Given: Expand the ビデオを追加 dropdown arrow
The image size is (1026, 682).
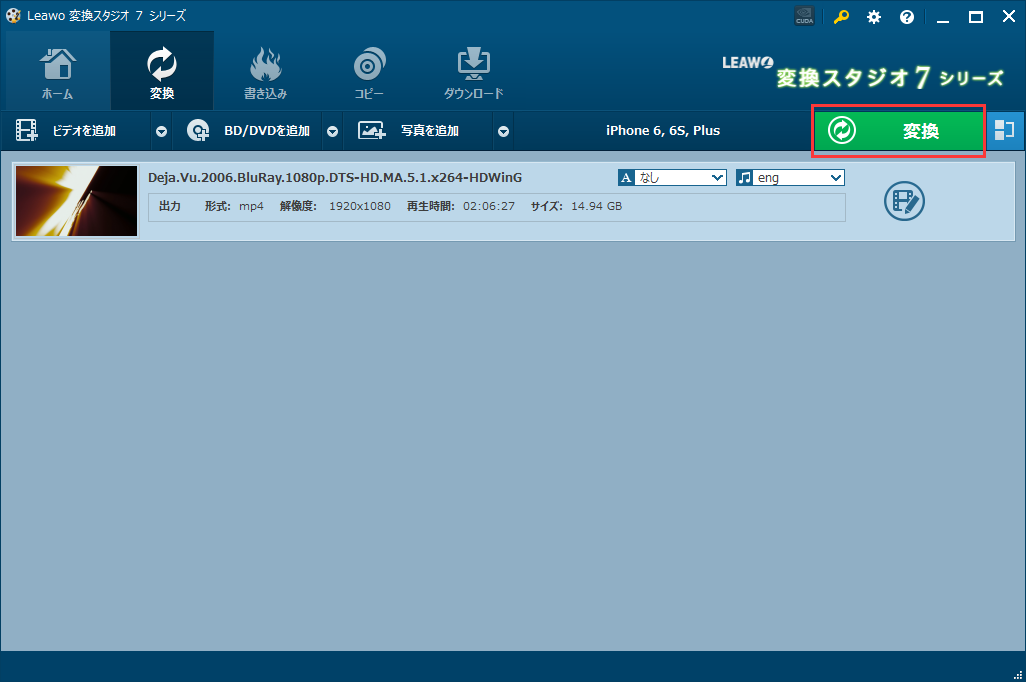Looking at the screenshot, I should pos(161,131).
